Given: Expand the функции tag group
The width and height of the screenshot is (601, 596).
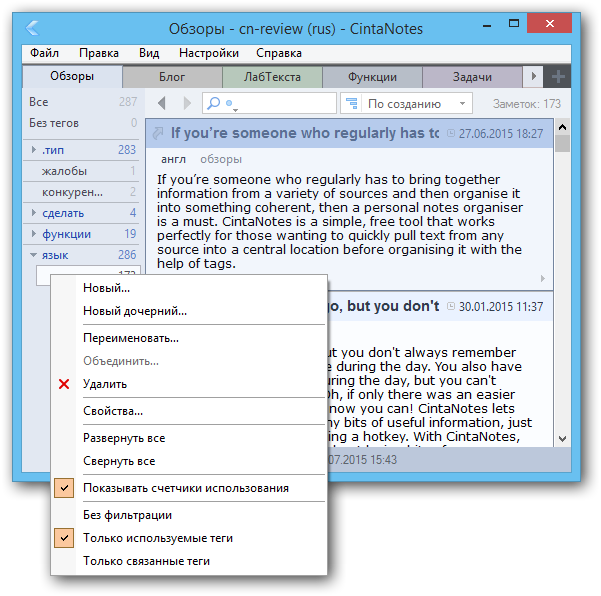Looking at the screenshot, I should tap(34, 234).
